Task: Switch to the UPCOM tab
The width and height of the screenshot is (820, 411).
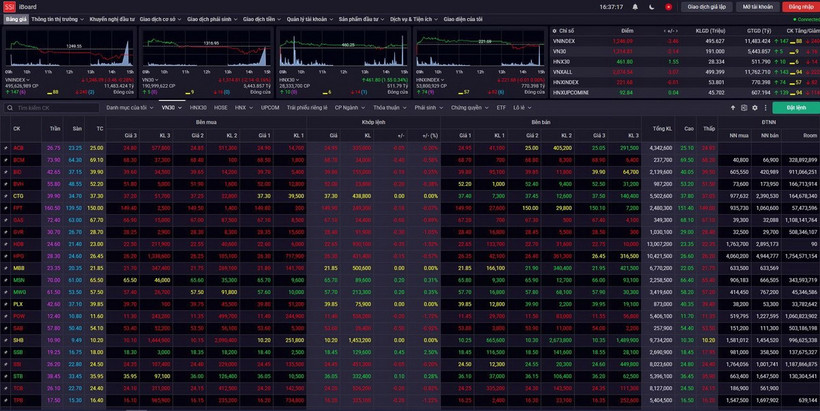Action: [270, 107]
